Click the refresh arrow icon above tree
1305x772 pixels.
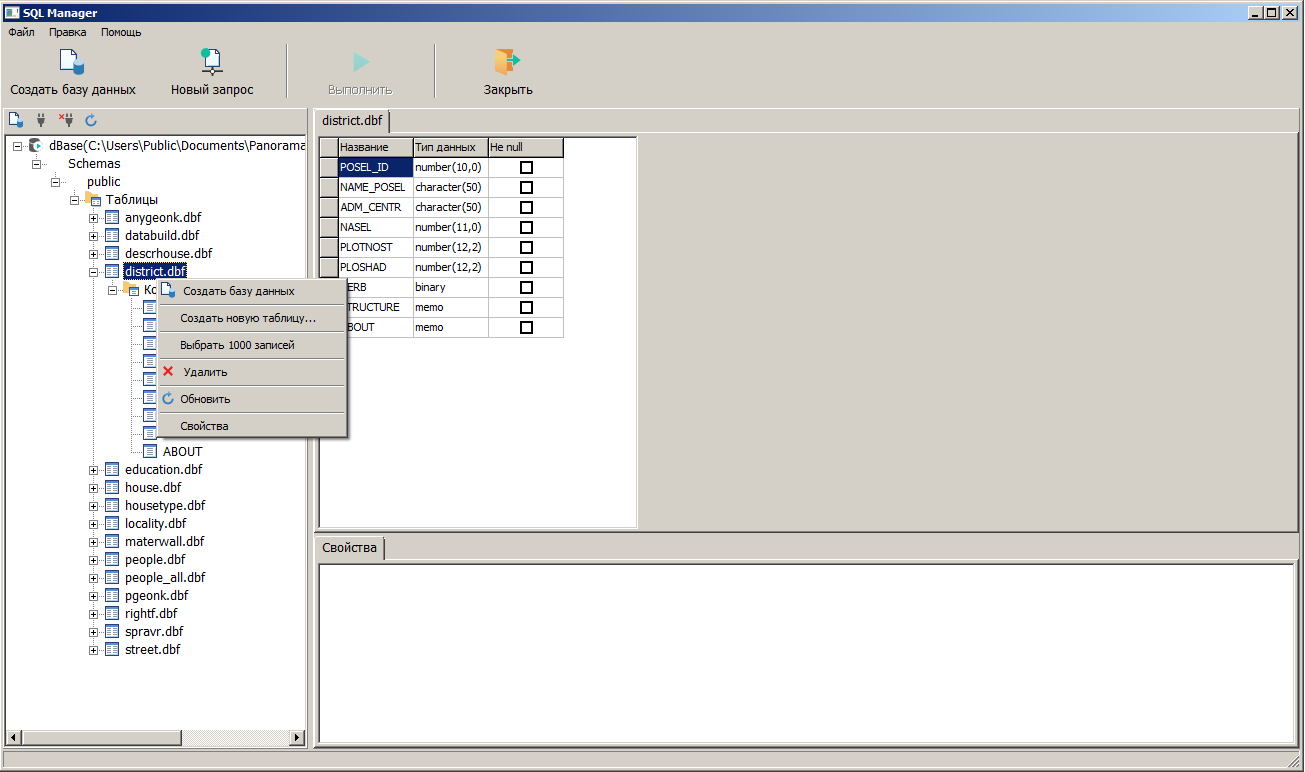(x=91, y=120)
